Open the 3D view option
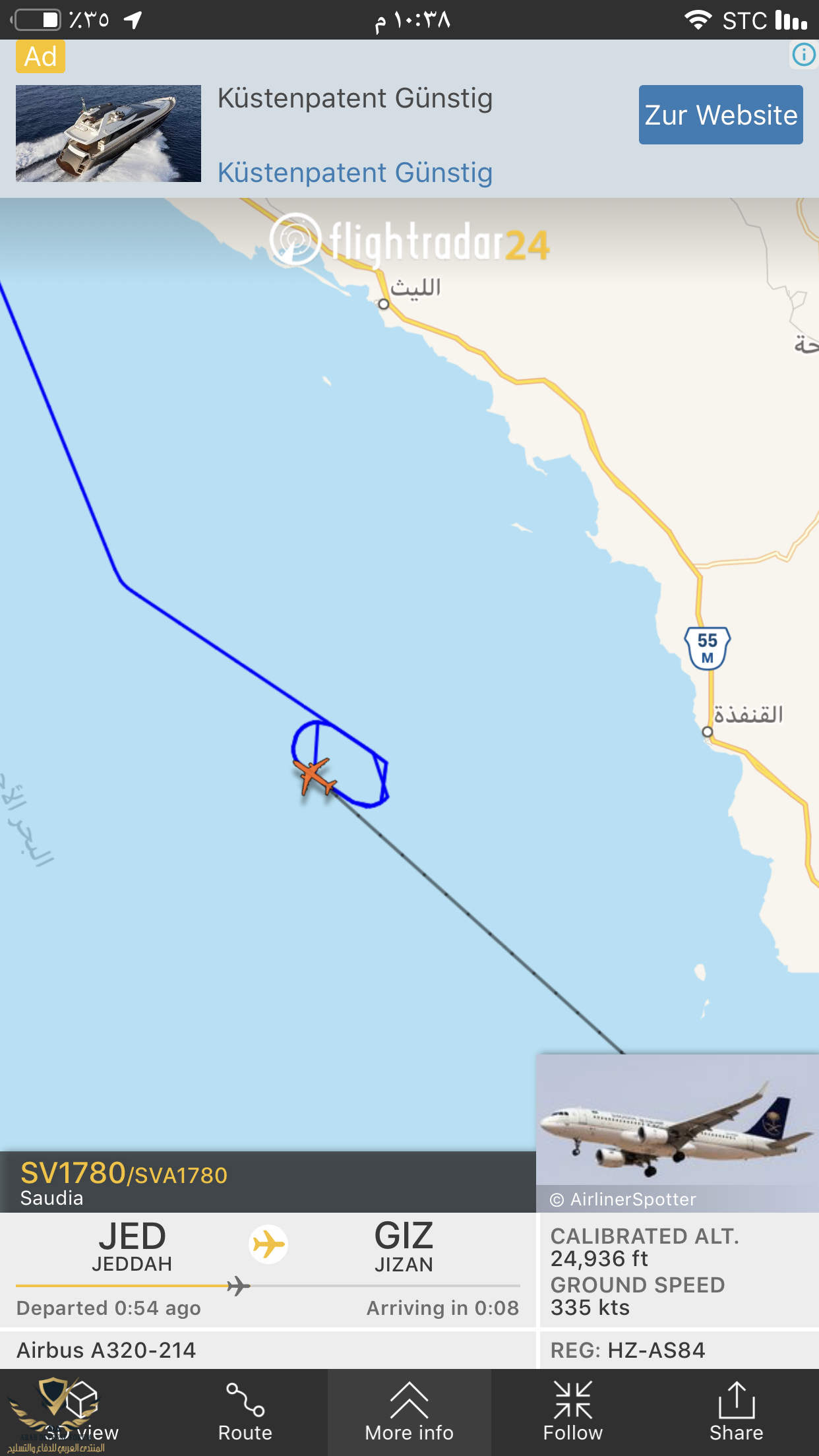 (x=82, y=1412)
